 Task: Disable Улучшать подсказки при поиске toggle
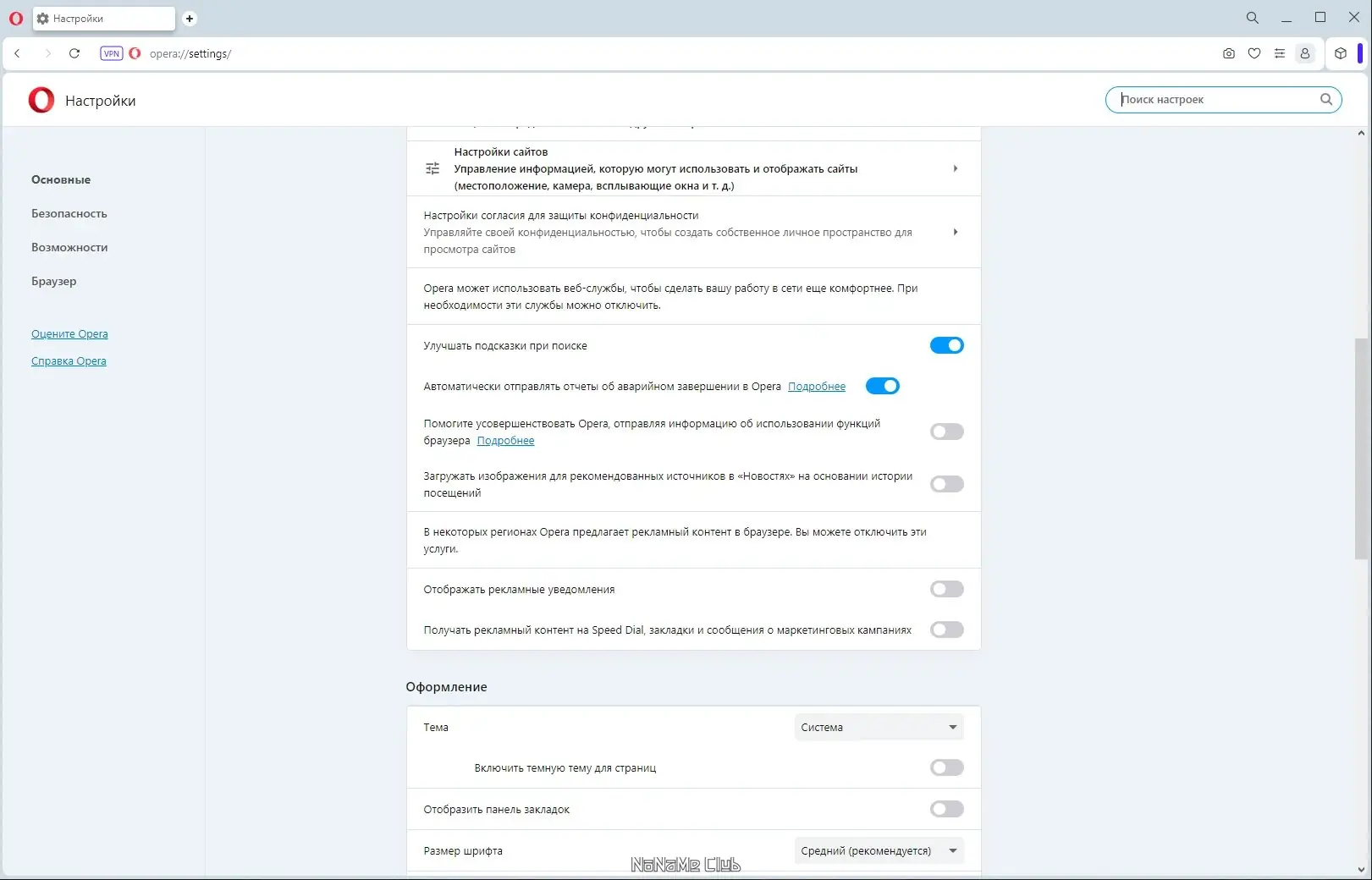pos(947,345)
